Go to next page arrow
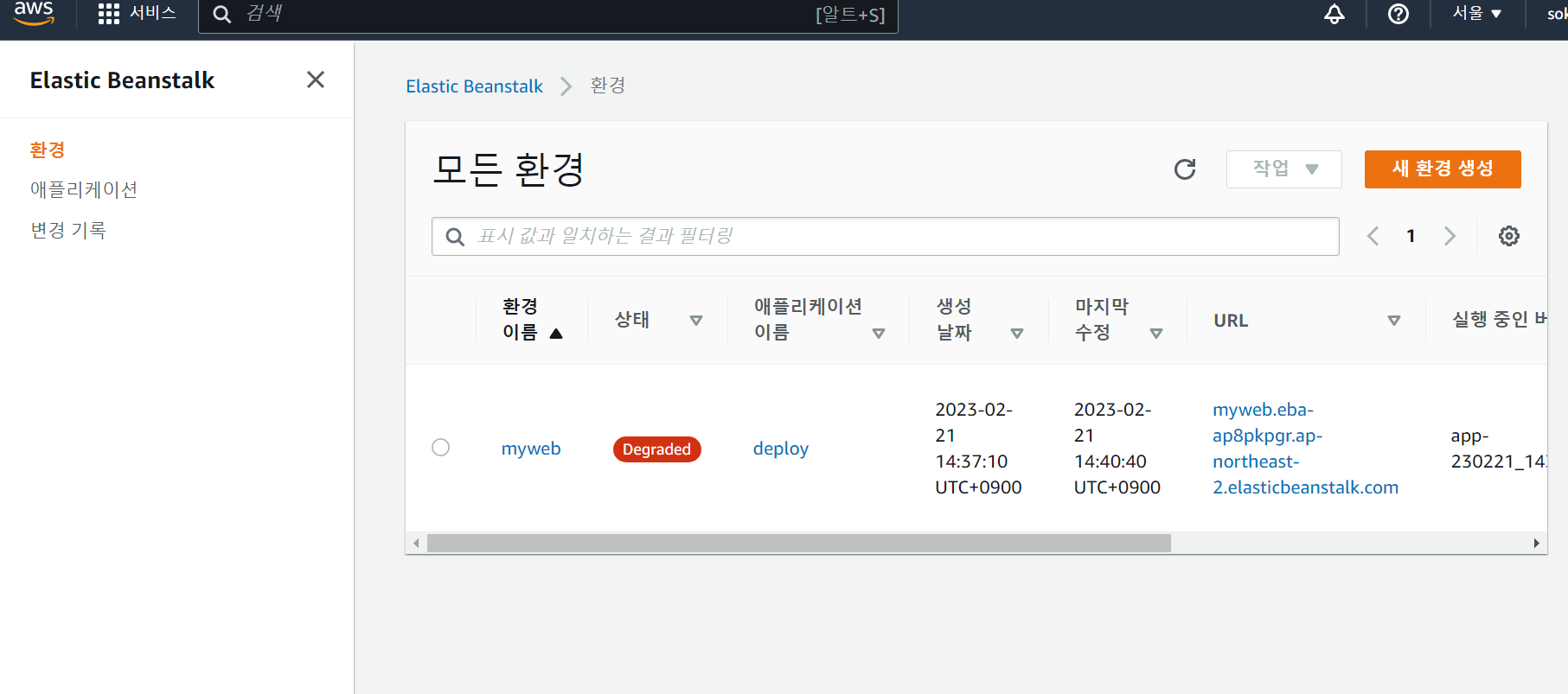This screenshot has height=694, width=1568. pos(1450,236)
